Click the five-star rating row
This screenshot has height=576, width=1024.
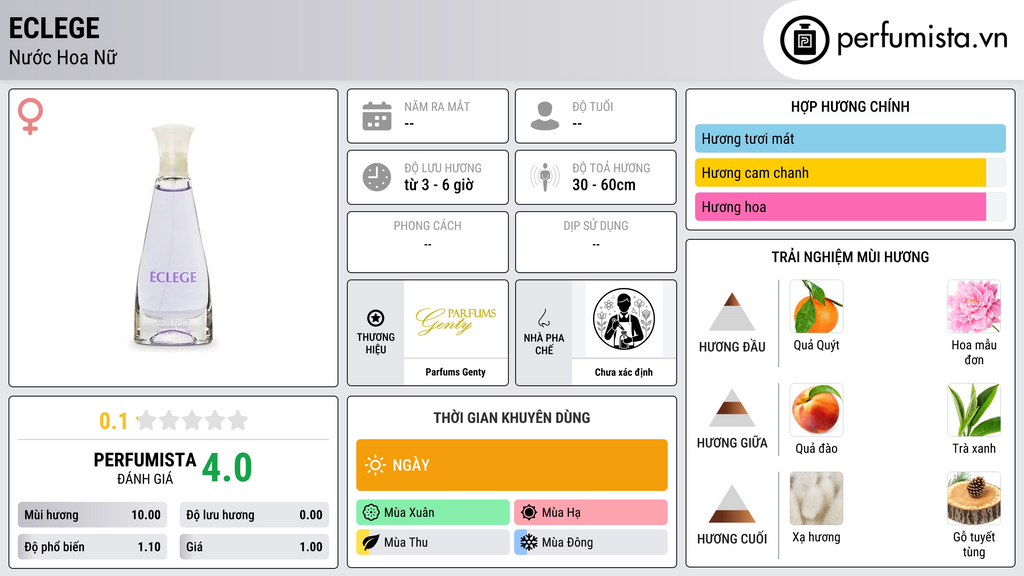(193, 420)
